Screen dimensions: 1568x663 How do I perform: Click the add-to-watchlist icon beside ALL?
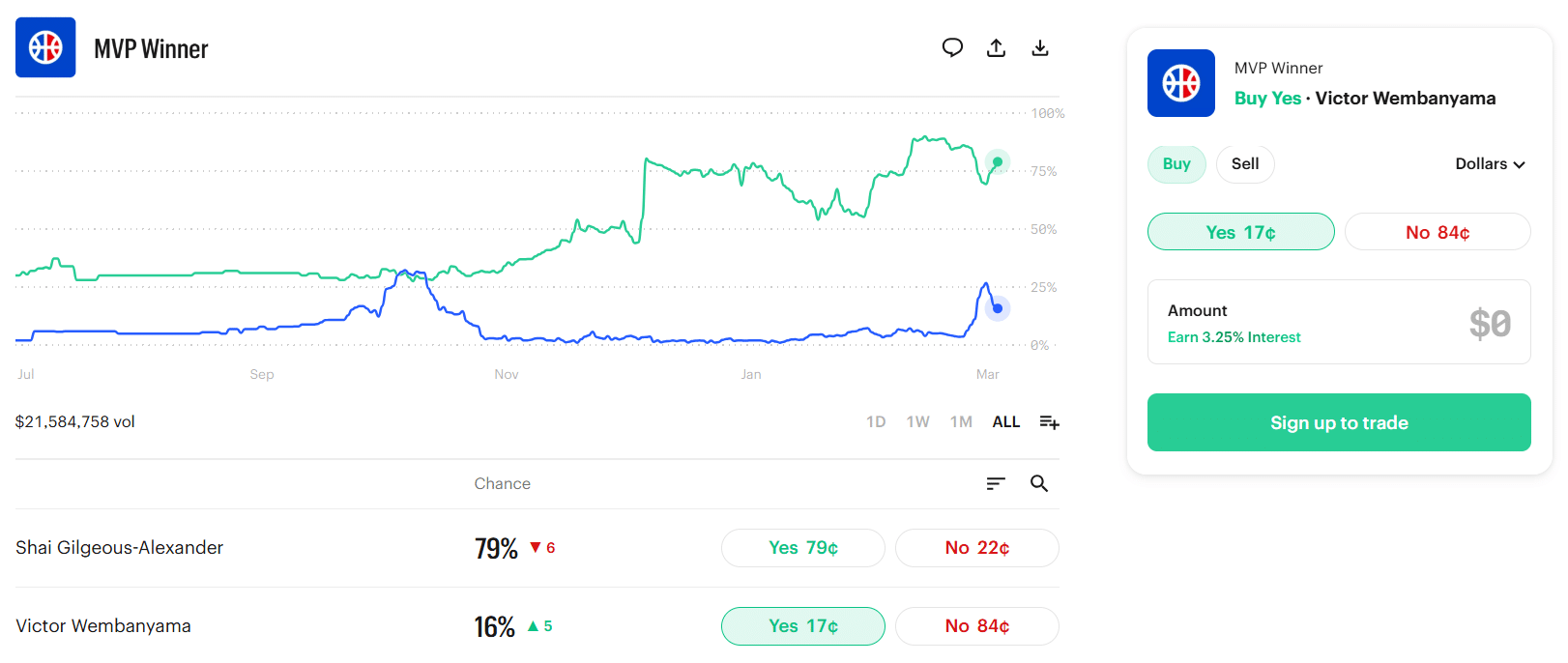(x=1050, y=421)
